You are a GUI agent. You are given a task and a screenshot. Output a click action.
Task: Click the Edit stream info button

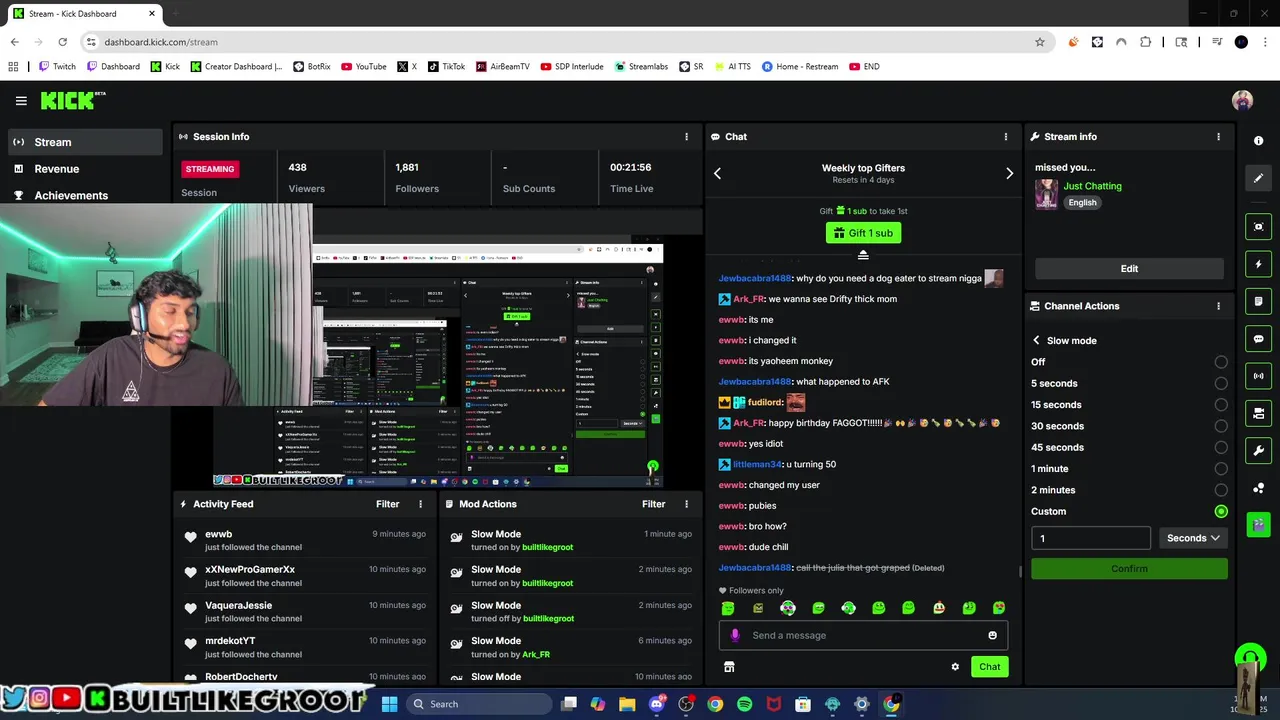[1129, 269]
